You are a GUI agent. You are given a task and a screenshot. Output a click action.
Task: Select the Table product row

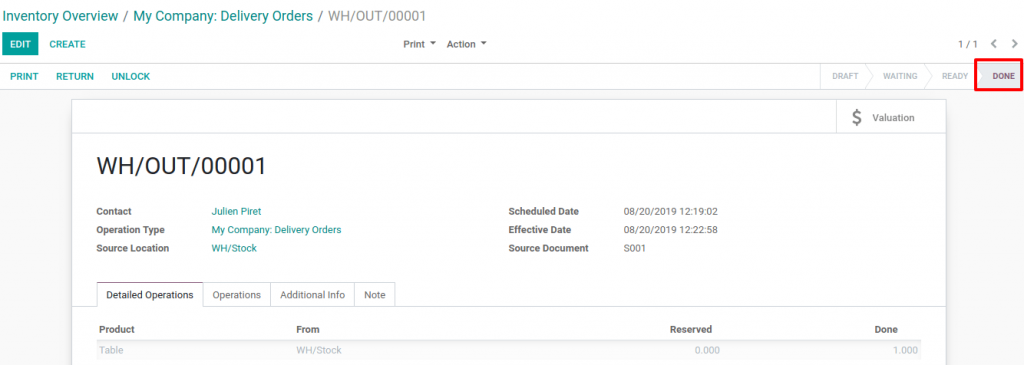pyautogui.click(x=509, y=350)
